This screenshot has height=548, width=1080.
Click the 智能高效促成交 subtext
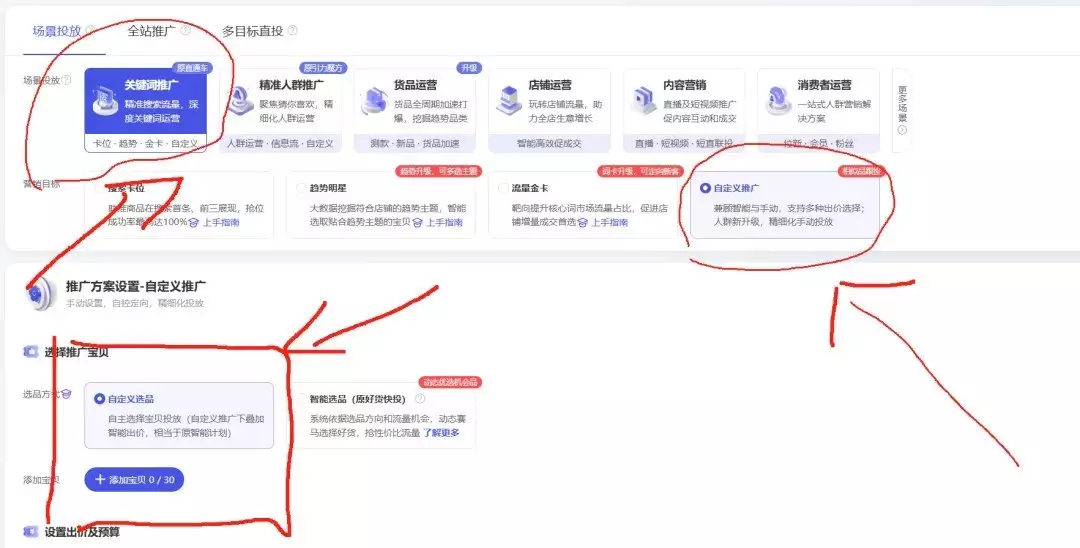(x=549, y=143)
